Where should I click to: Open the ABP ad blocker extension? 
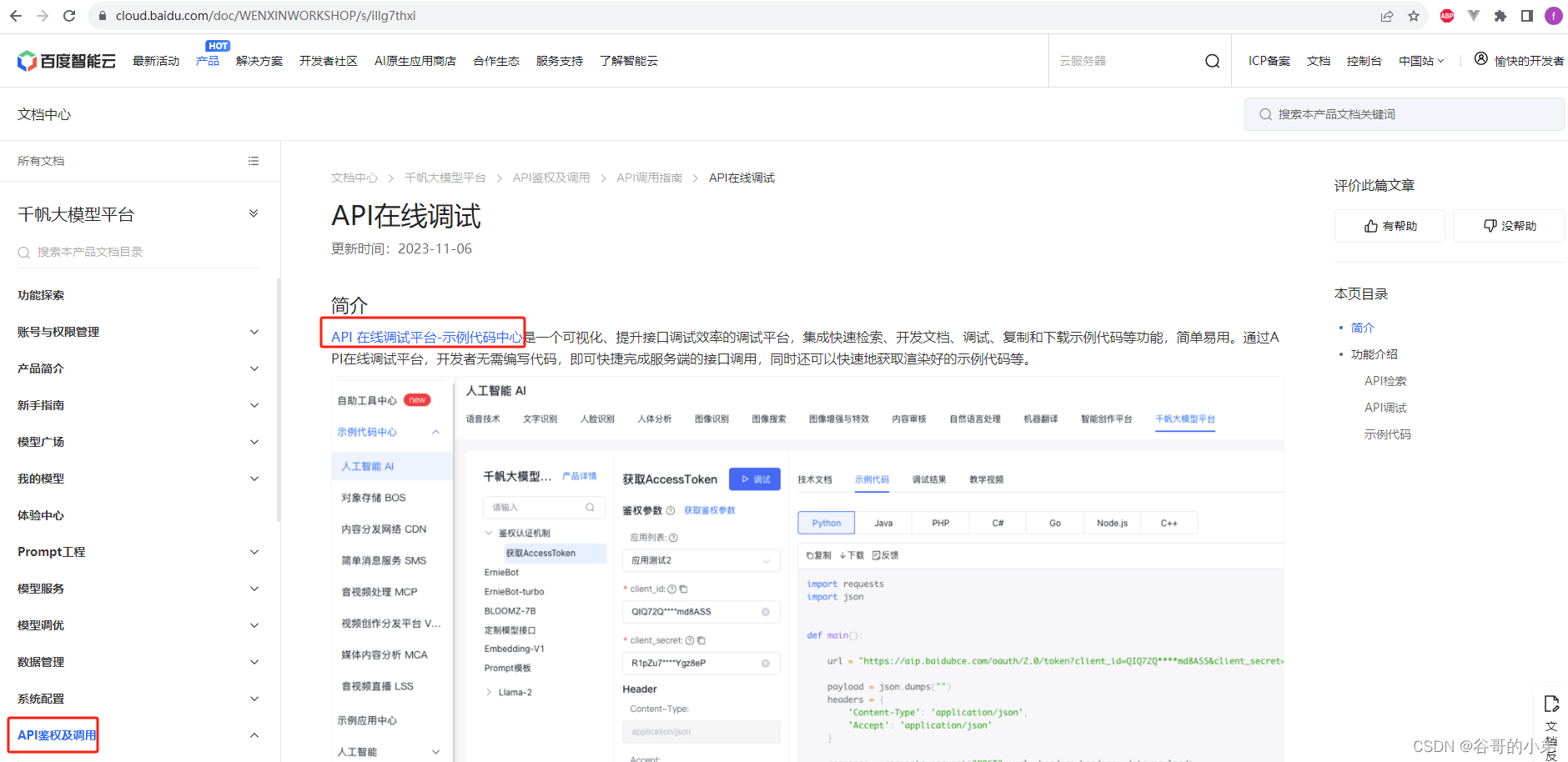coord(1447,16)
